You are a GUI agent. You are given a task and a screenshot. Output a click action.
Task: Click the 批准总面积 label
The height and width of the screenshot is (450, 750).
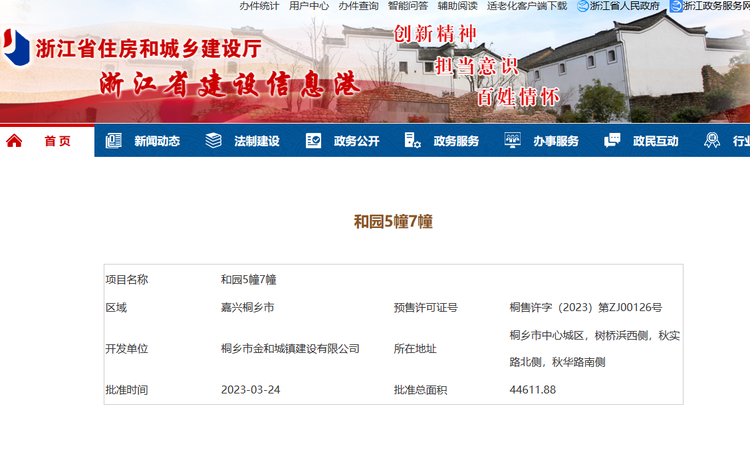[x=420, y=390]
